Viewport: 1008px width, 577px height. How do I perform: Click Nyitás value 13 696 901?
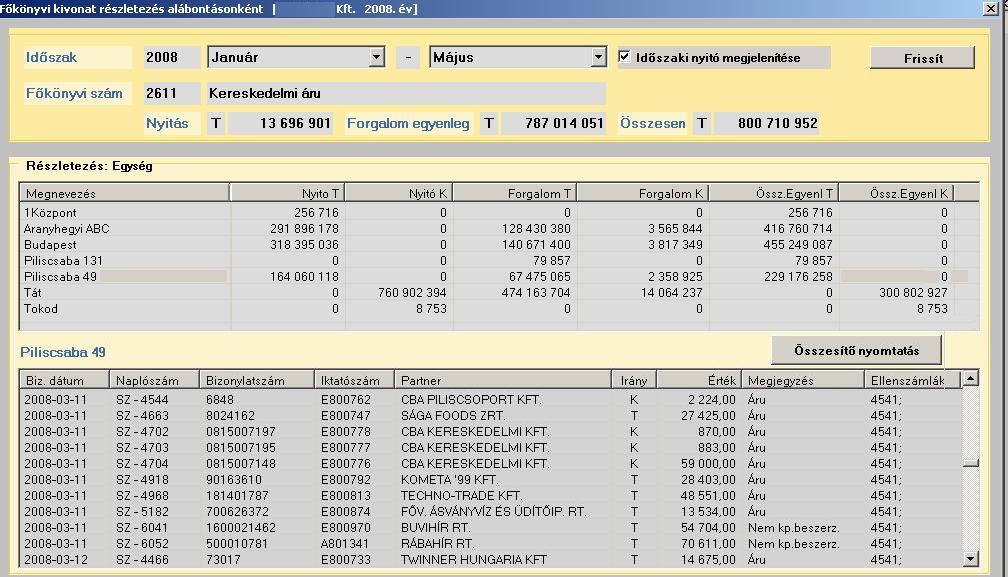coord(281,123)
